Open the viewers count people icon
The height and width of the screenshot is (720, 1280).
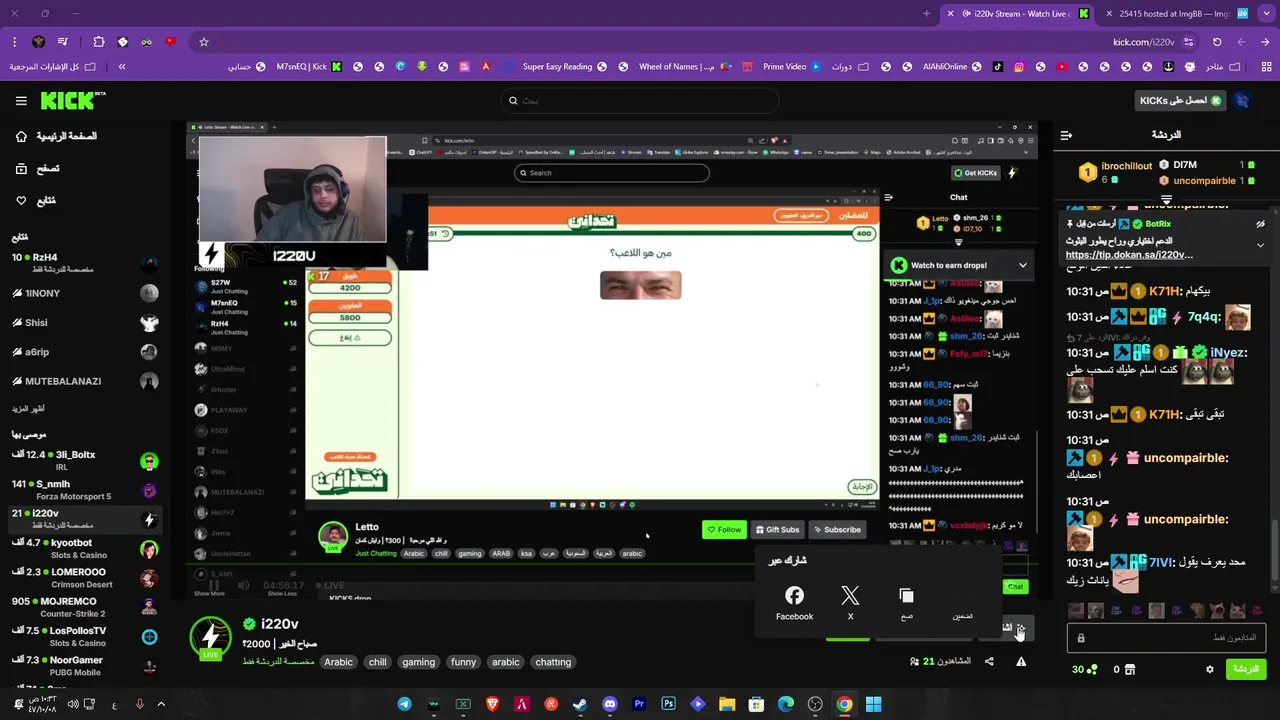click(914, 661)
